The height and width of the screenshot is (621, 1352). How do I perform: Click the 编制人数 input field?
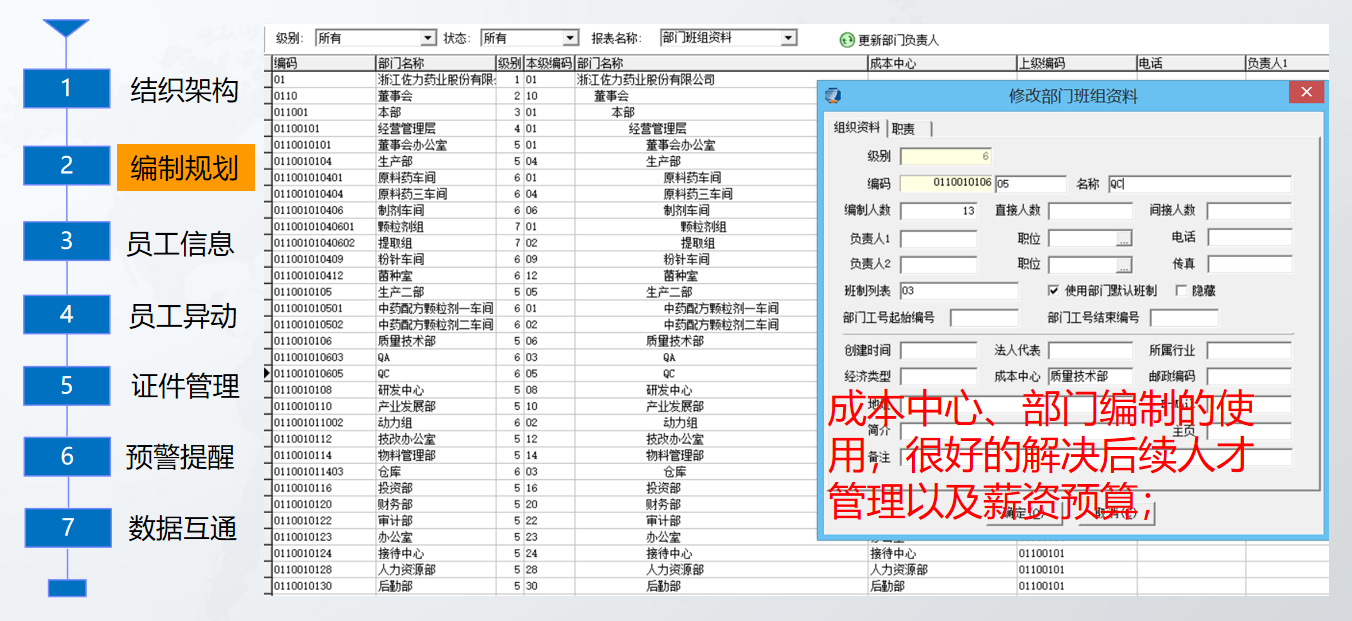click(939, 211)
